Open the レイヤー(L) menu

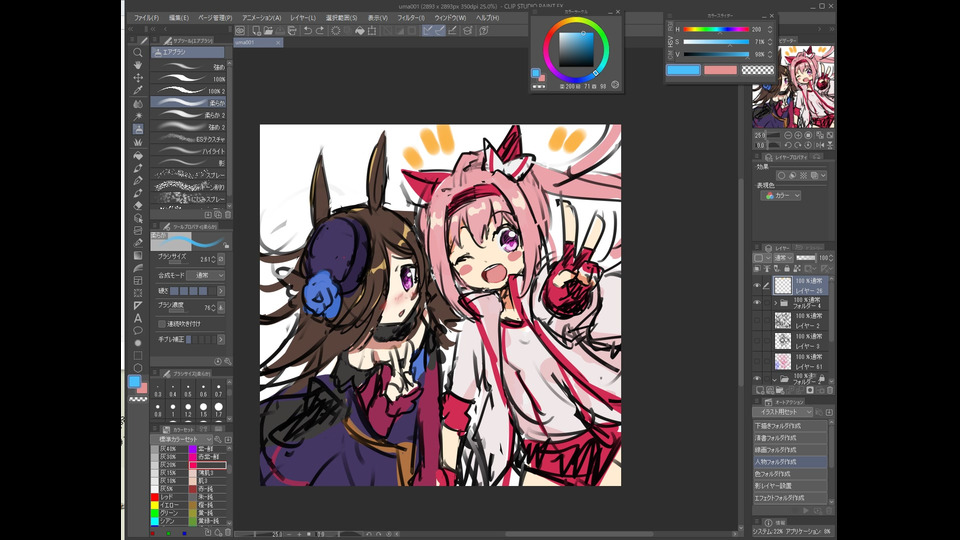pos(303,18)
